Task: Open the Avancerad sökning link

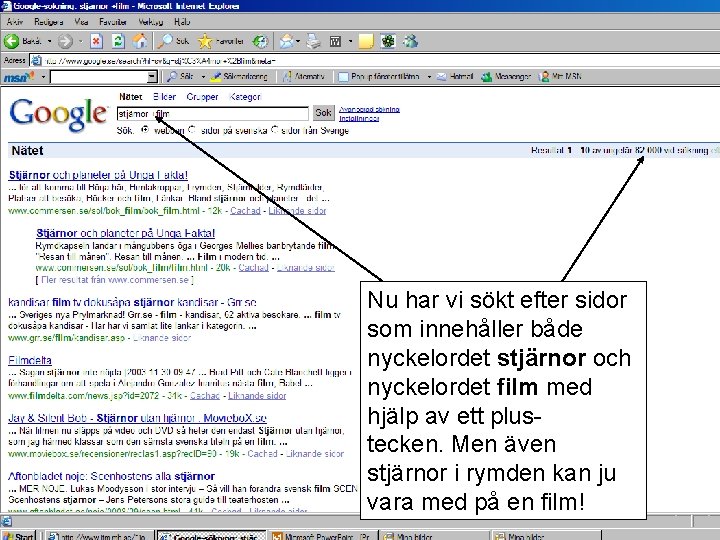Action: tap(369, 109)
